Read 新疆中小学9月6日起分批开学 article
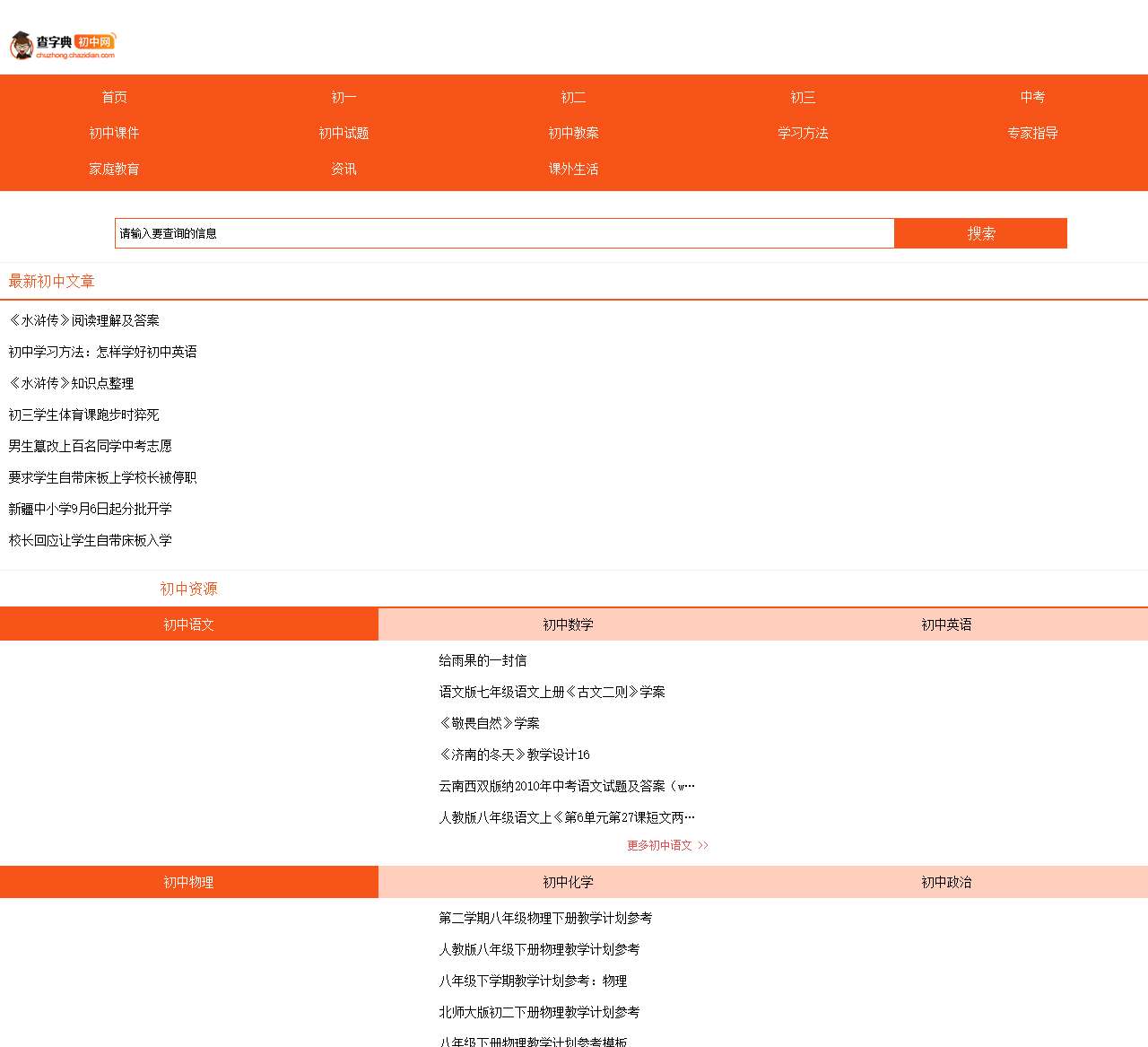The width and height of the screenshot is (1148, 1047). pyautogui.click(x=91, y=509)
